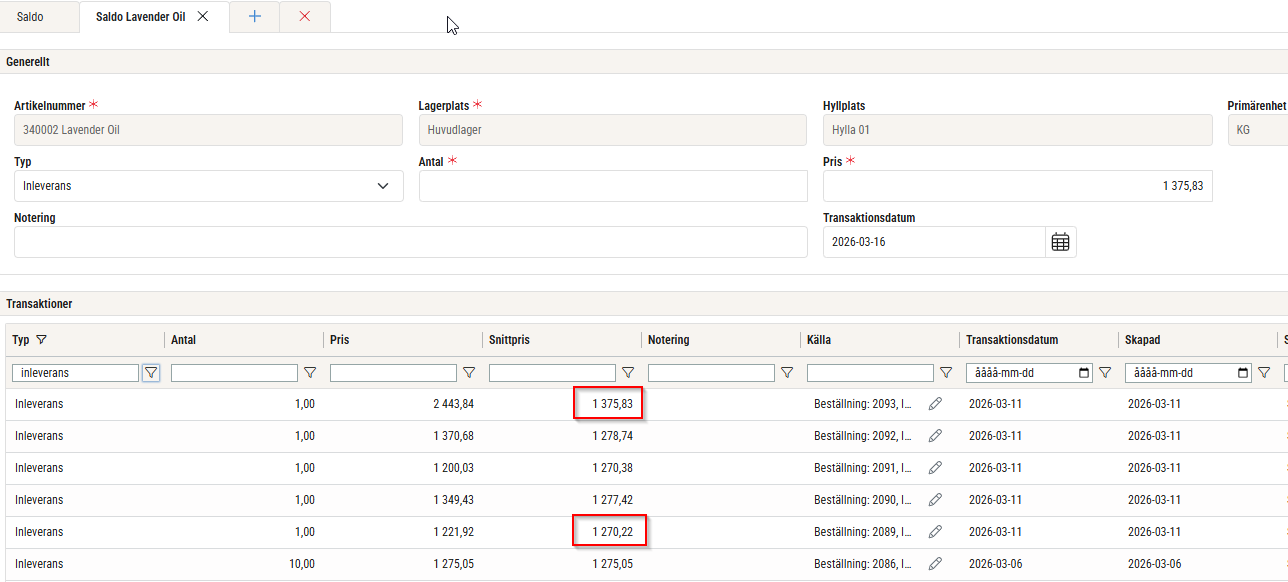The width and height of the screenshot is (1288, 582).
Task: Click the Antal input field
Action: [612, 186]
